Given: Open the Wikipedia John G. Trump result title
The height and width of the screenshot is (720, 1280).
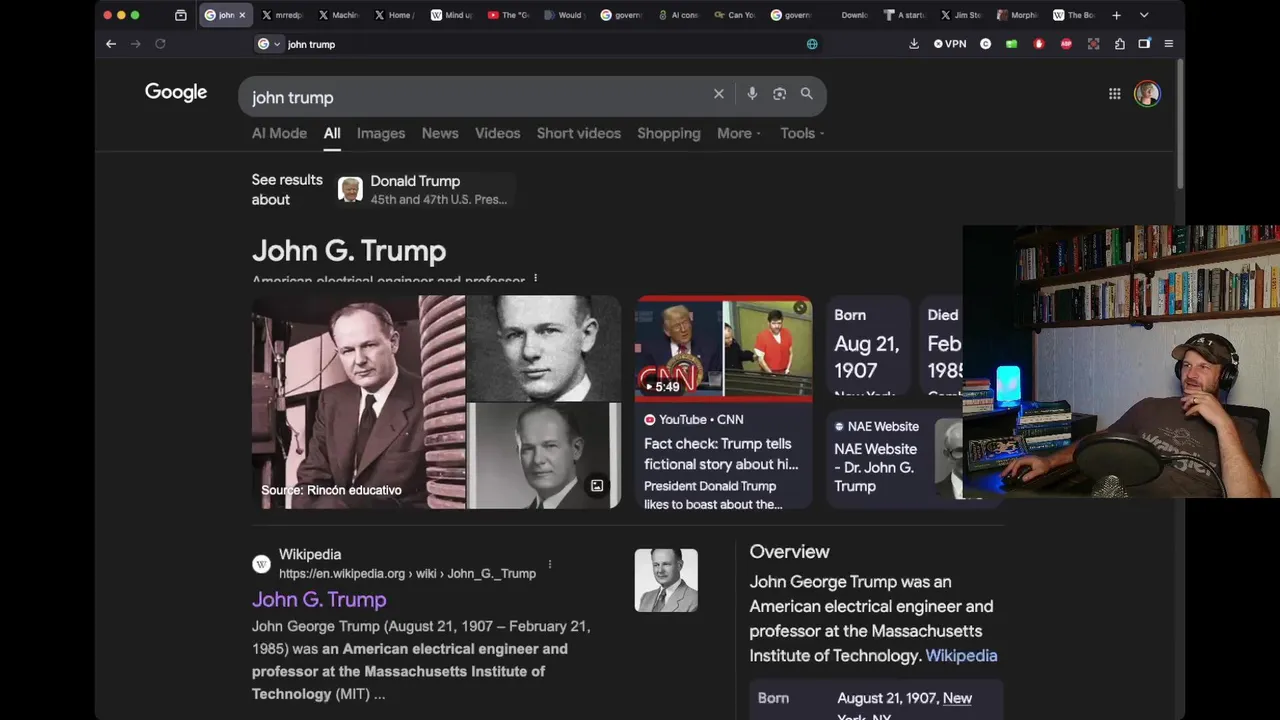Looking at the screenshot, I should click(319, 599).
